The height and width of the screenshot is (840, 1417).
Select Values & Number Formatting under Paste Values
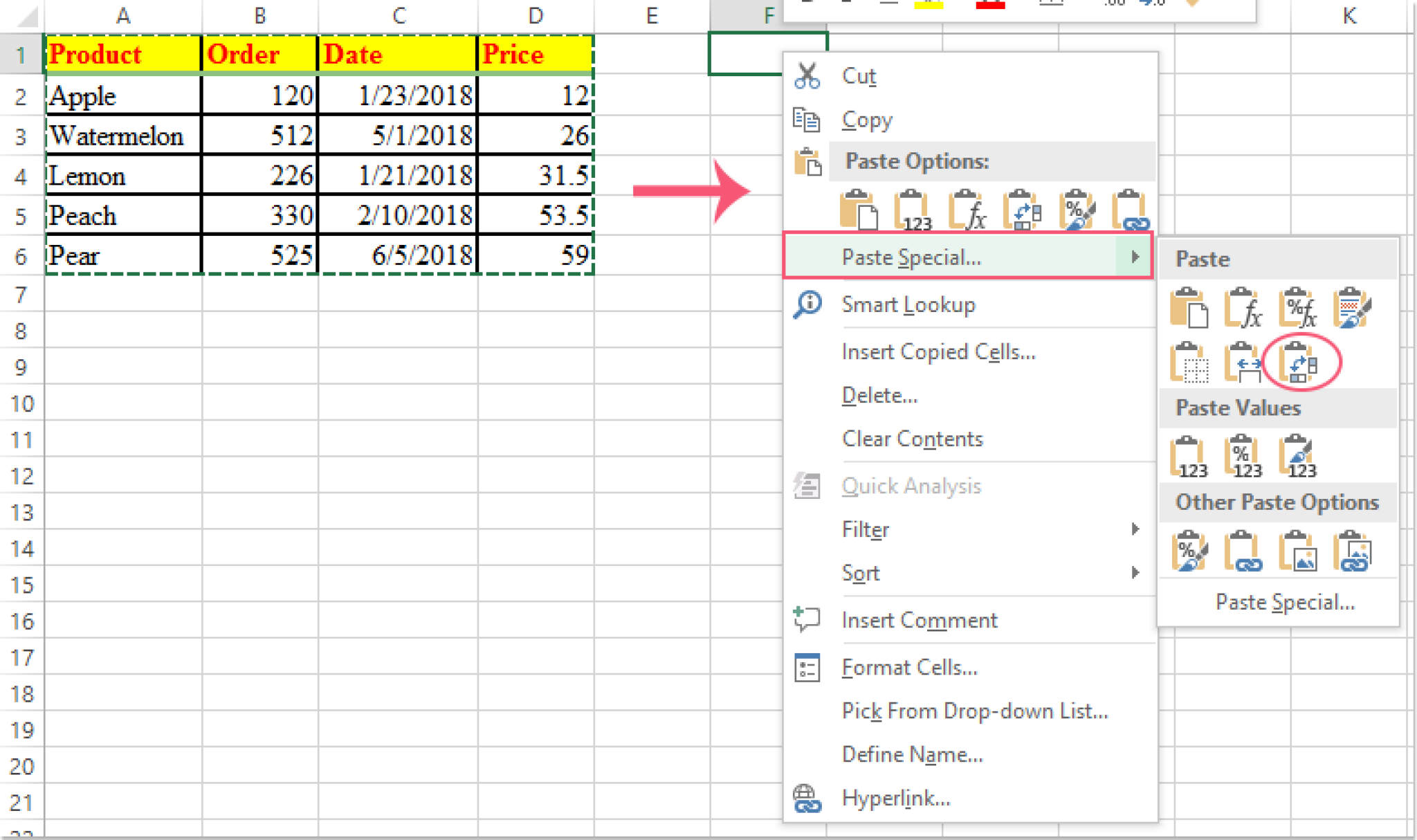[1242, 455]
